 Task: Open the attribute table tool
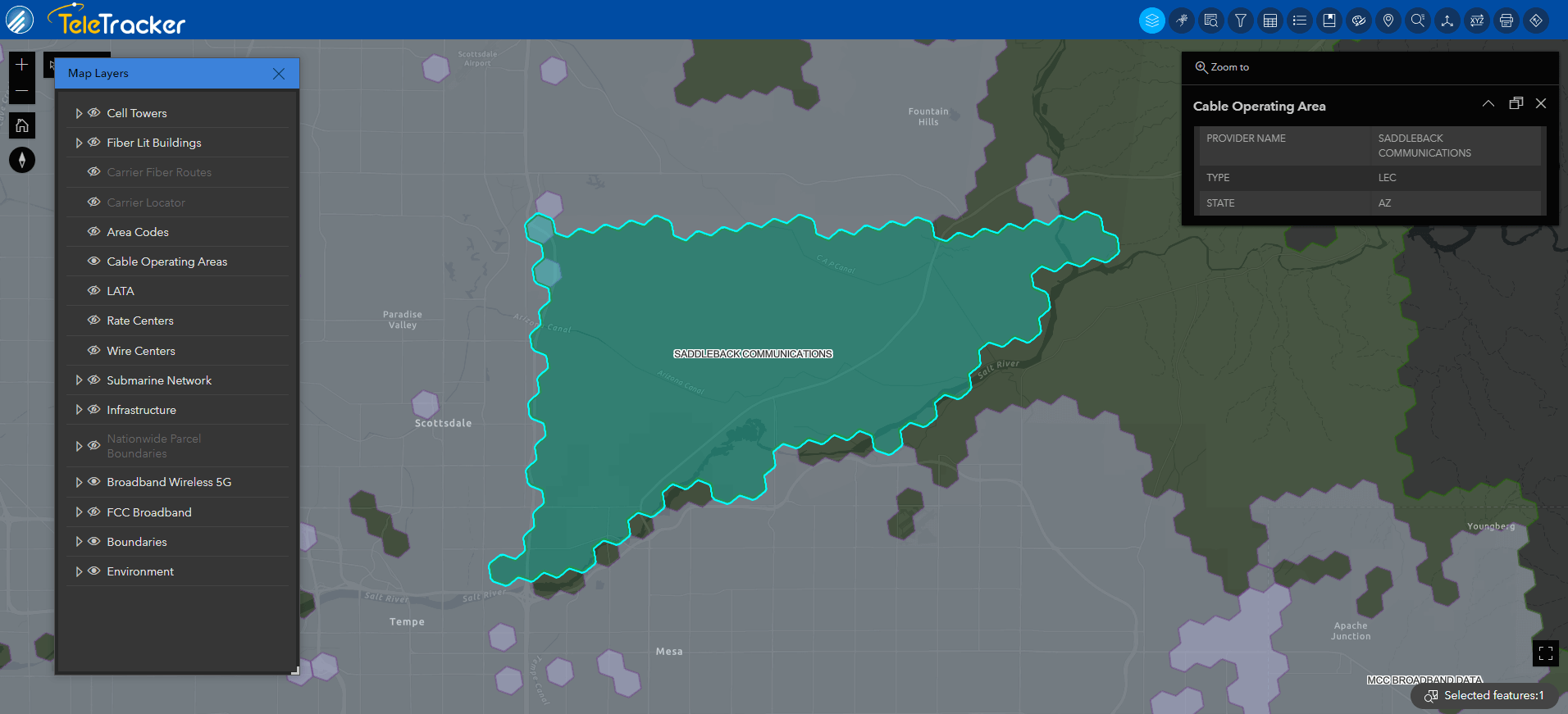point(1270,20)
